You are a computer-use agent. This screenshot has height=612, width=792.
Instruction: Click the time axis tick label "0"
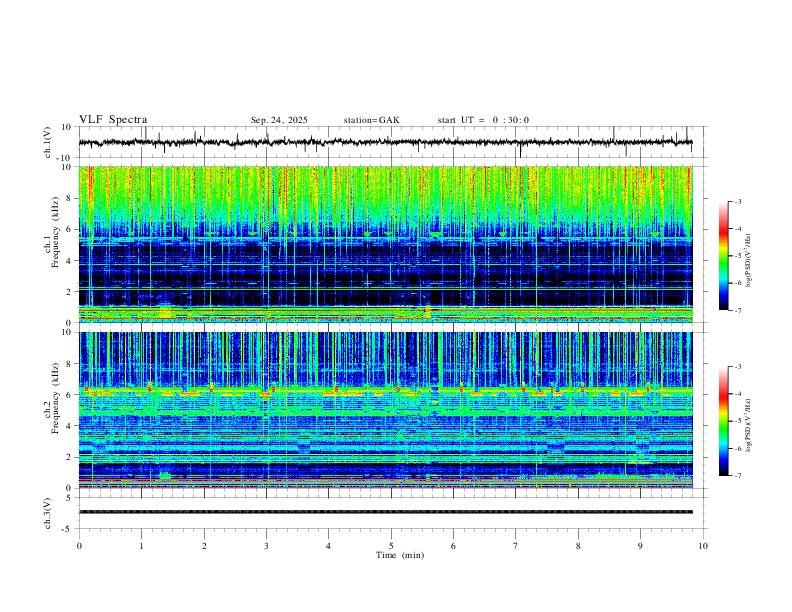(79, 546)
